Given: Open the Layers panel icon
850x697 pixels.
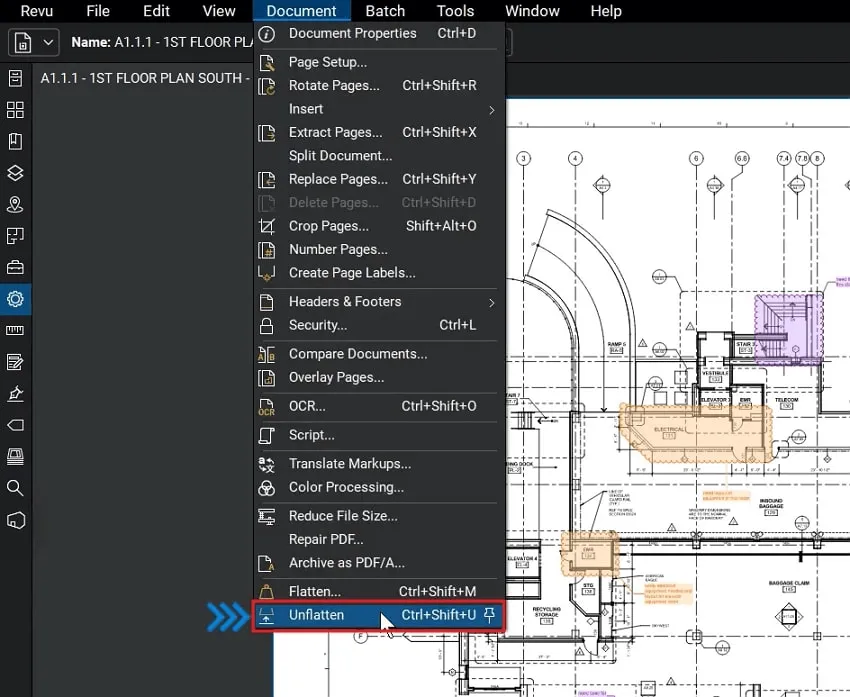Looking at the screenshot, I should 15,173.
